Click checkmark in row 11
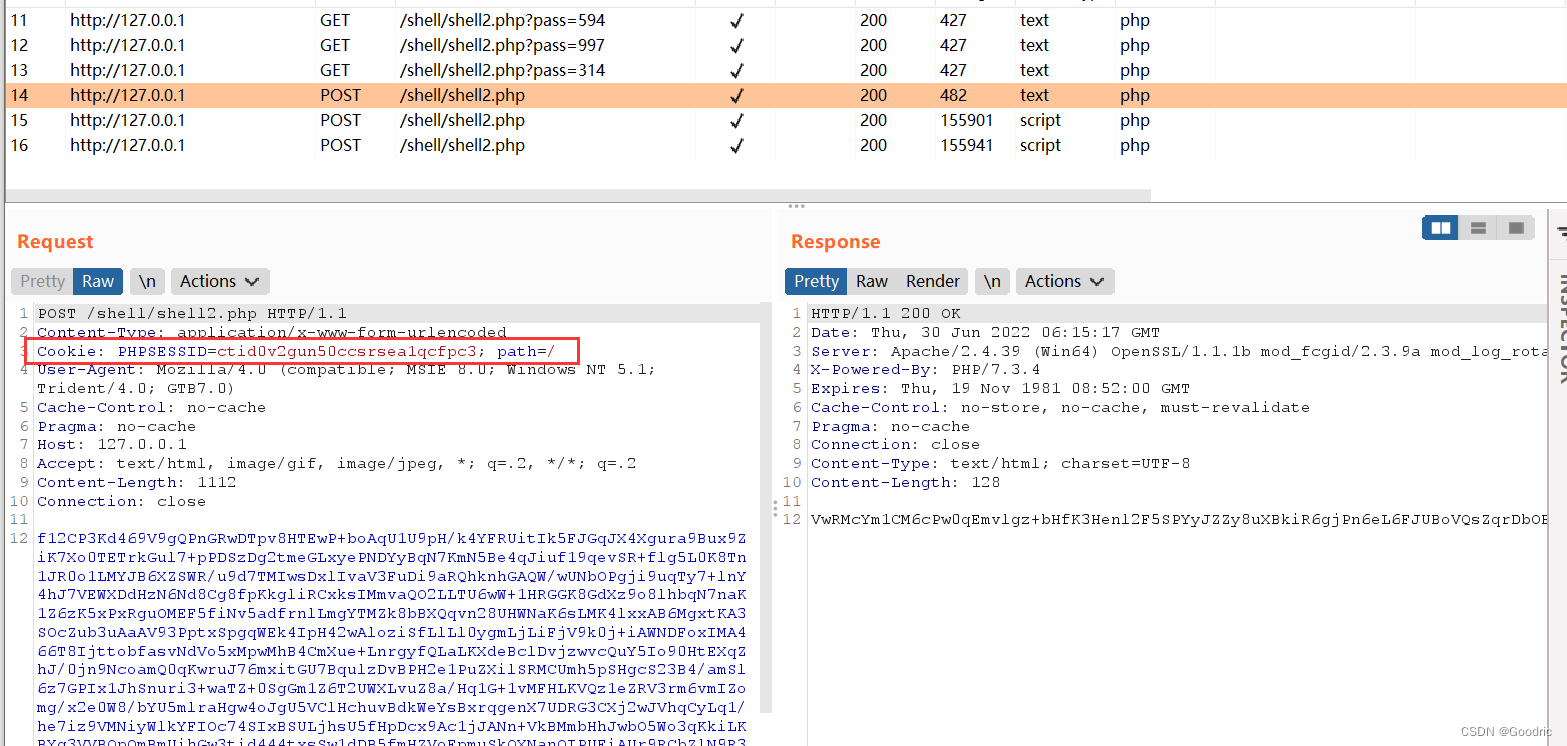Screen dimensions: 1567x746 tap(737, 20)
